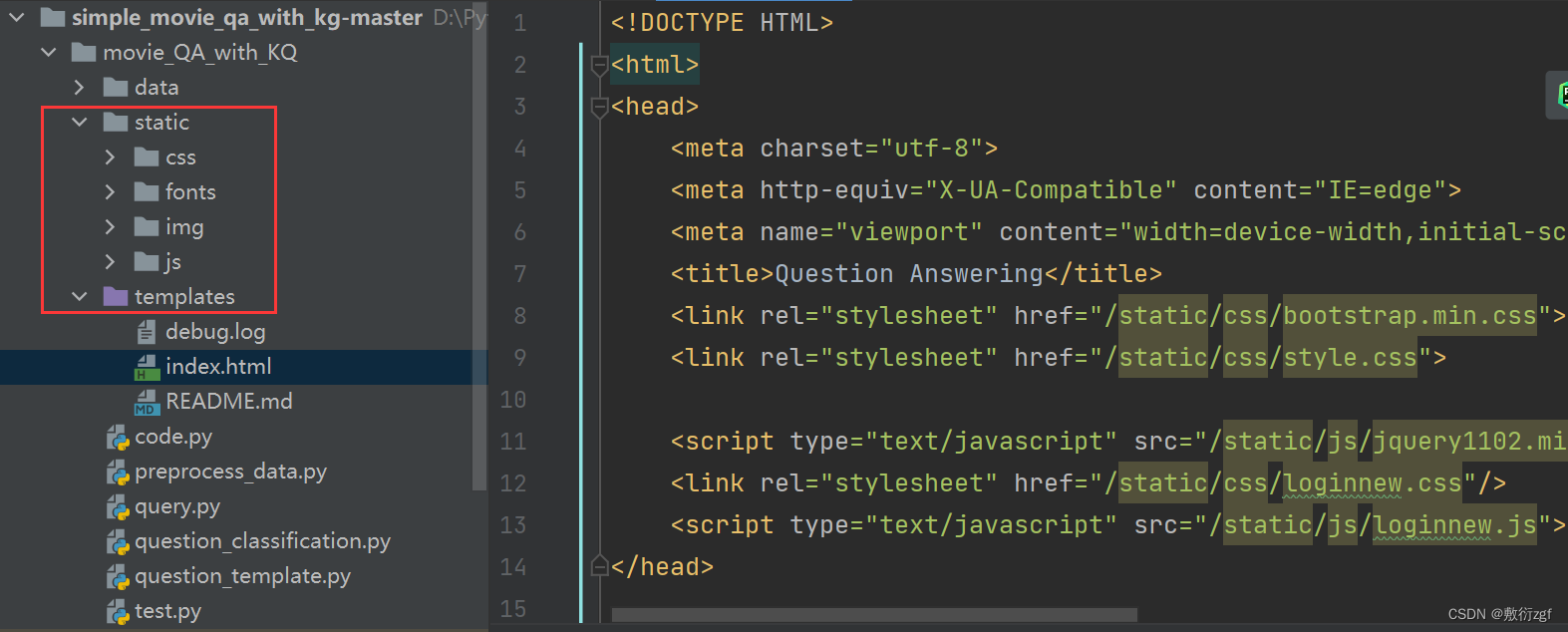Click the charset="utf-8" meta tag

pos(833,149)
